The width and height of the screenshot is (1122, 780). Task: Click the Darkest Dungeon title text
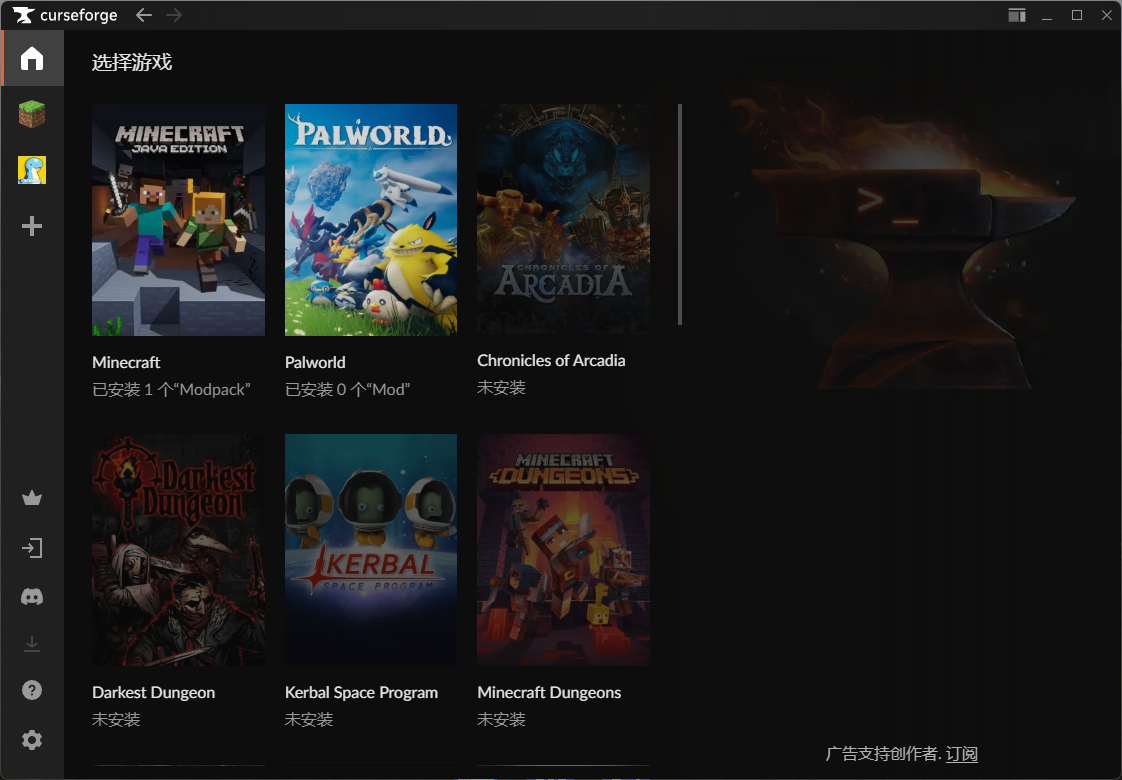point(153,693)
